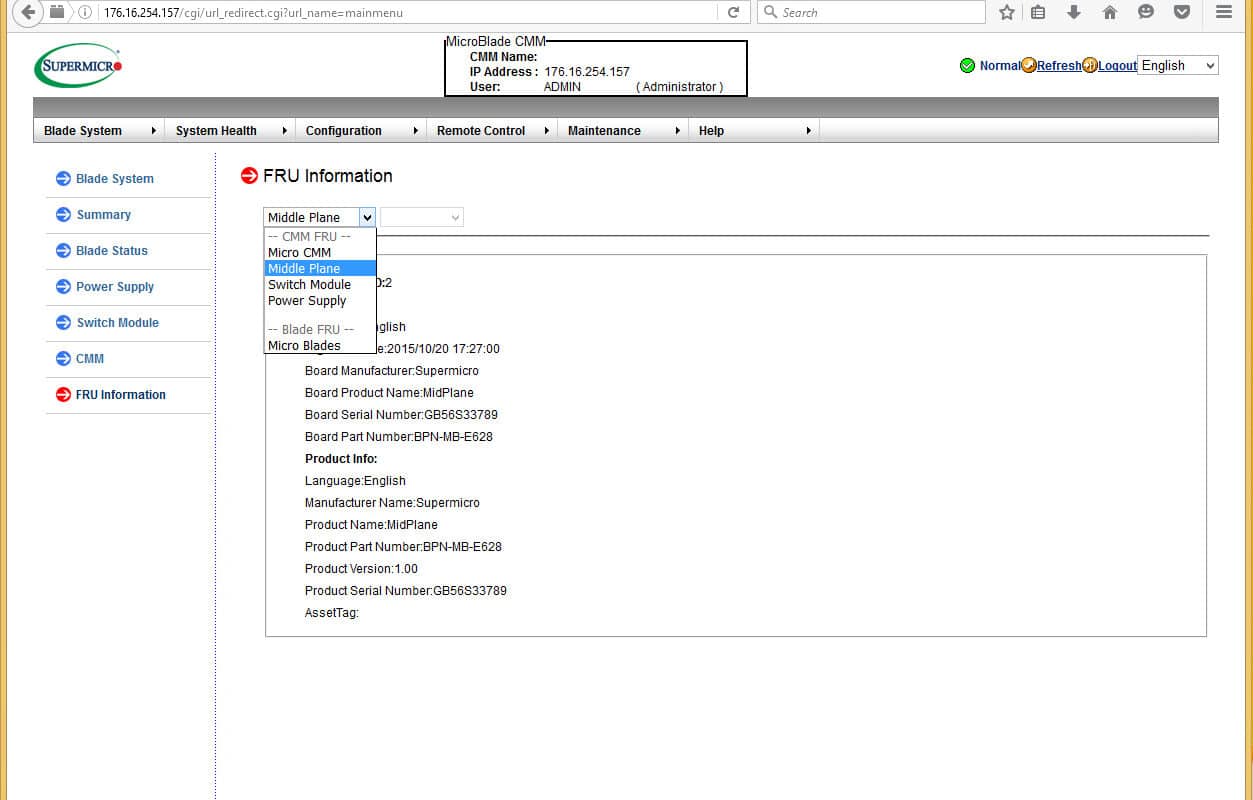Screen dimensions: 1253x800
Task: Click the Board Product Name MidPlane text
Action: [x=389, y=393]
